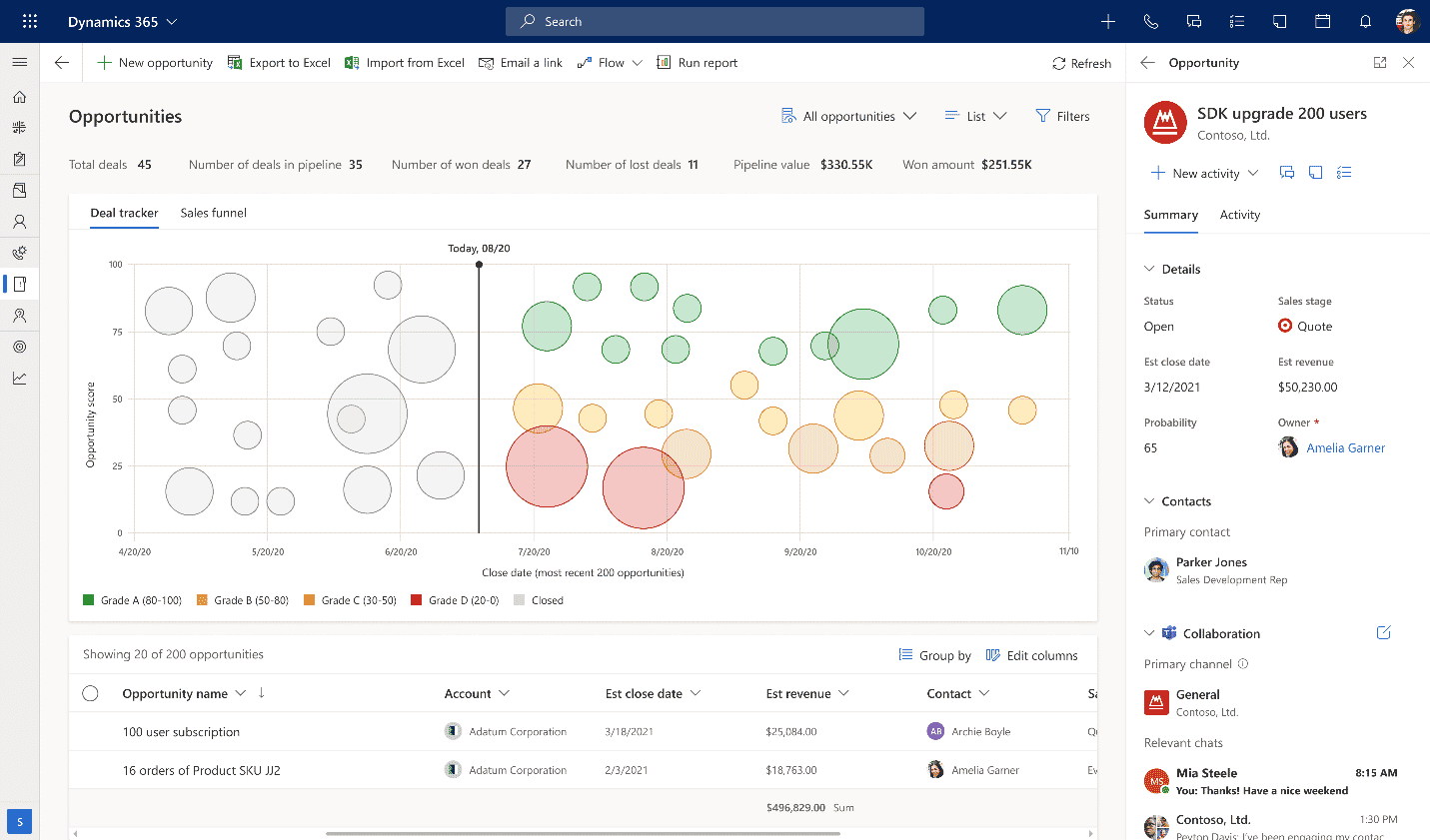
Task: Click the analytics chart icon in left sidebar
Action: coord(19,378)
